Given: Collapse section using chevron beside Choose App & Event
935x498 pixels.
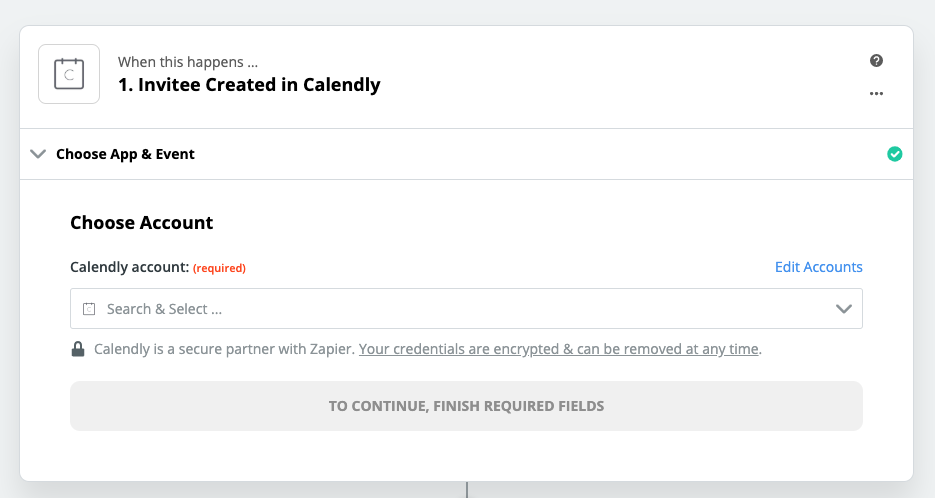Looking at the screenshot, I should [x=38, y=154].
